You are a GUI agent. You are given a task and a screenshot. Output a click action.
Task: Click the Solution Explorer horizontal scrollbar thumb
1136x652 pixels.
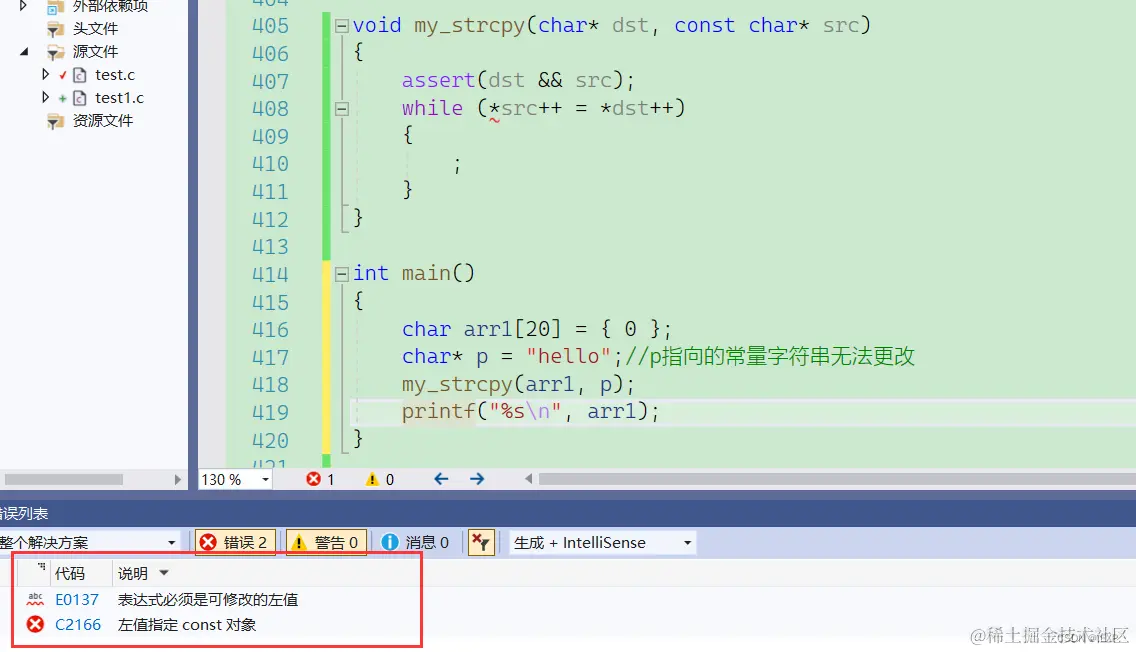click(x=64, y=480)
